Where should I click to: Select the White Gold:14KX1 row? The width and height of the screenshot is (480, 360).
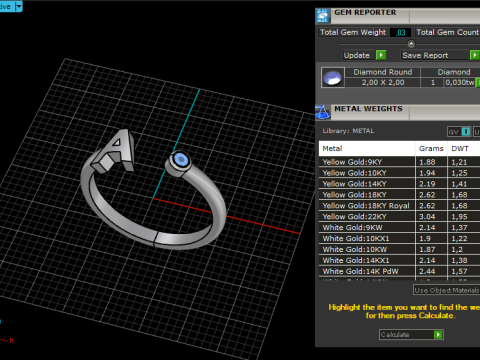click(399, 260)
